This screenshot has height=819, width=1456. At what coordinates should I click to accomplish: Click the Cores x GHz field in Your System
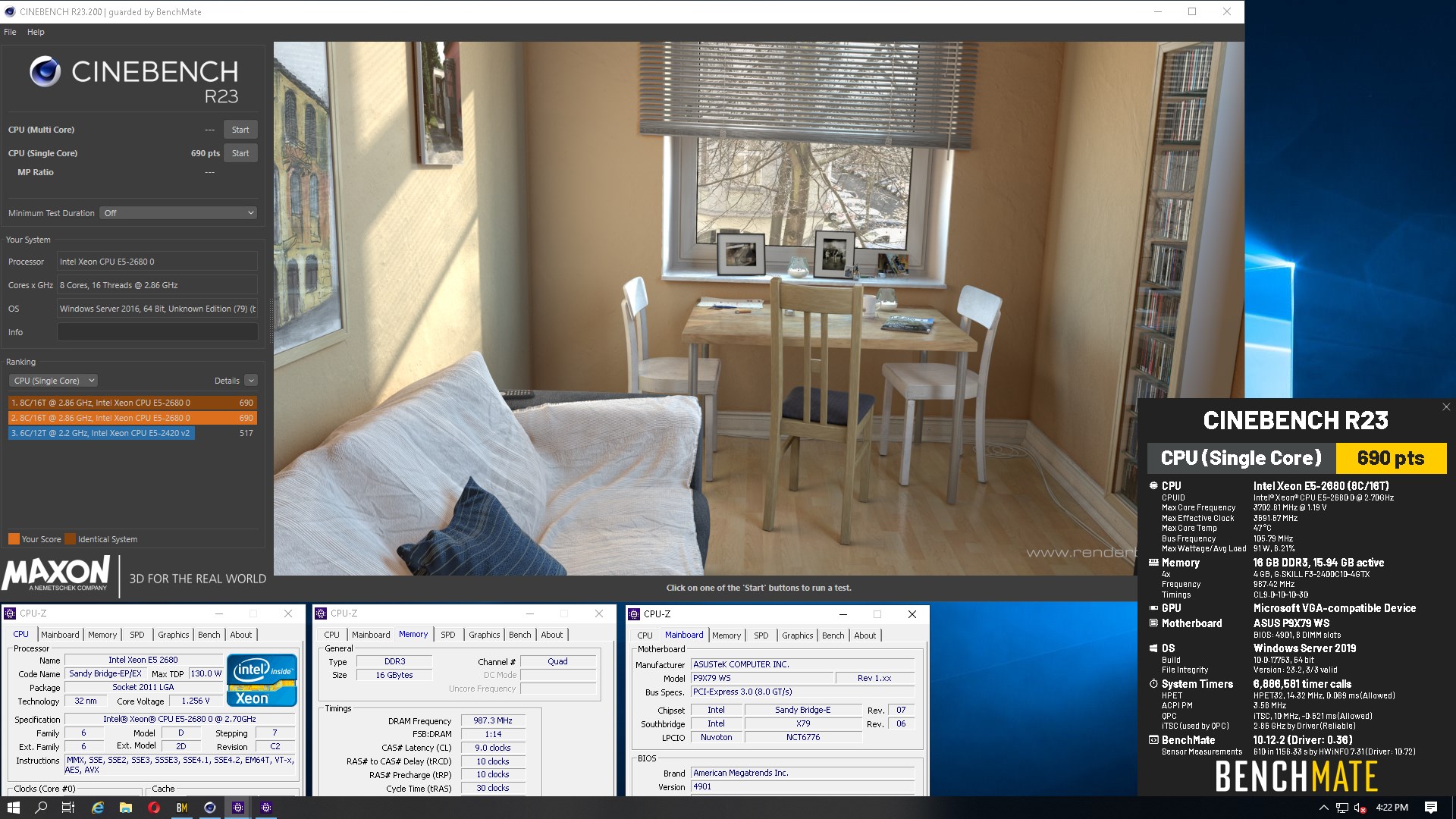pyautogui.click(x=157, y=285)
